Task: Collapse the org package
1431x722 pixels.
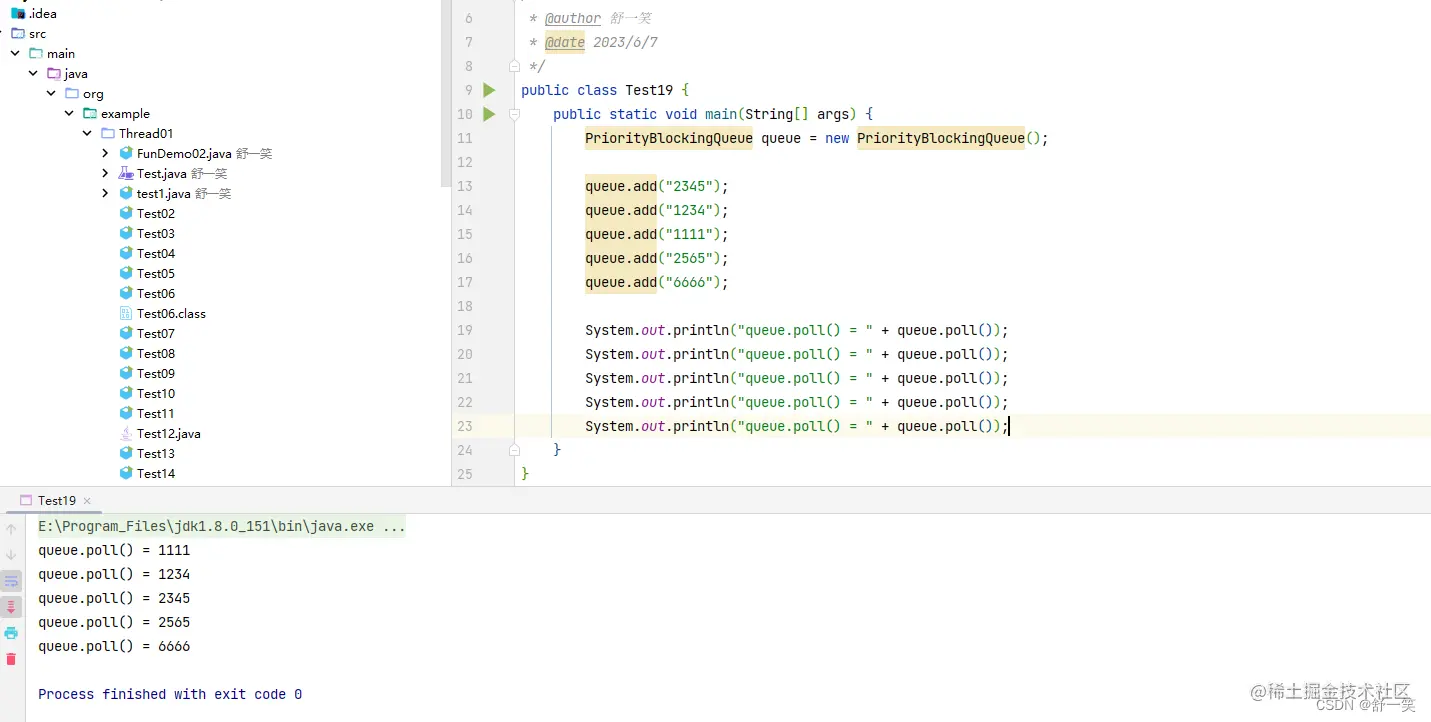Action: (51, 93)
